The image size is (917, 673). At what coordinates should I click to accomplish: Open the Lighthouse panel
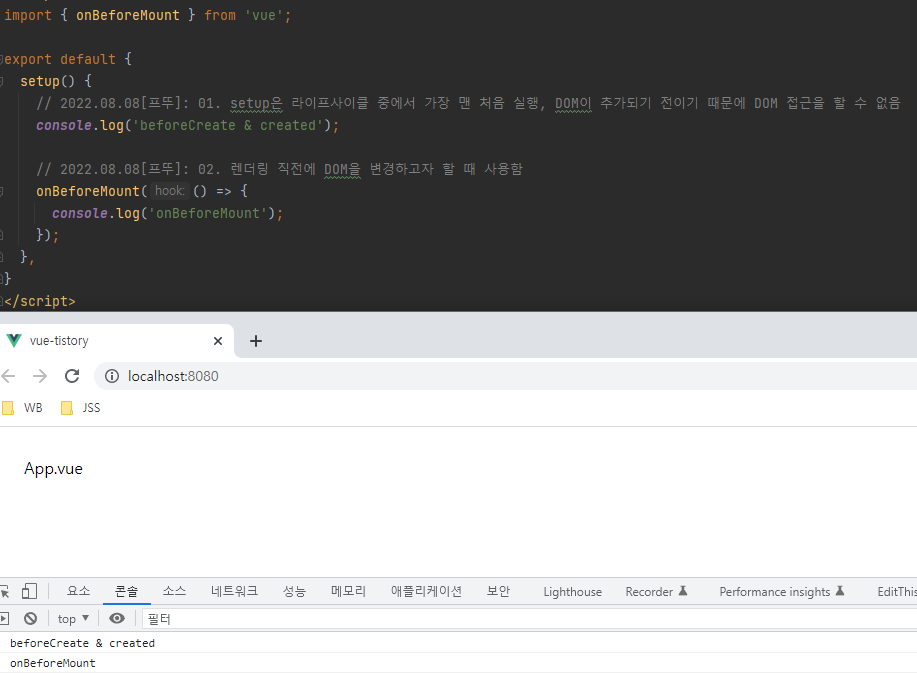(573, 592)
